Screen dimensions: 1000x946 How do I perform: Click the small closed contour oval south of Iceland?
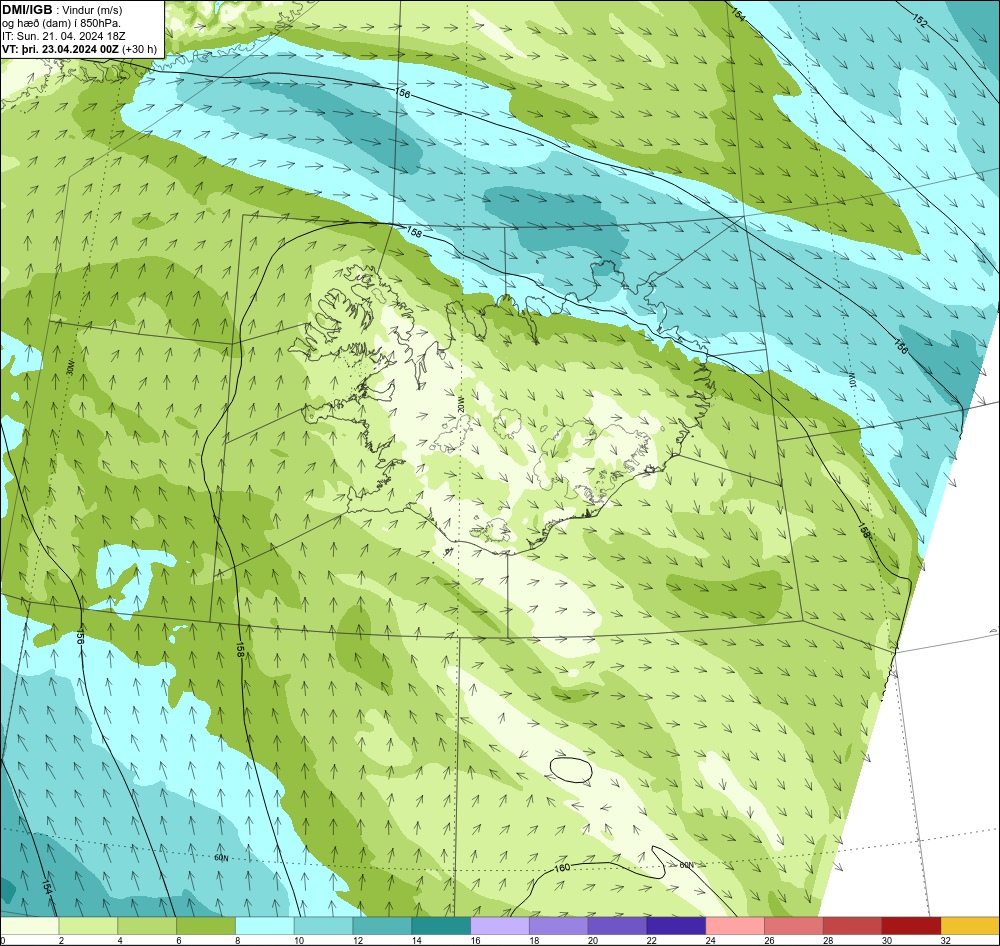point(571,769)
